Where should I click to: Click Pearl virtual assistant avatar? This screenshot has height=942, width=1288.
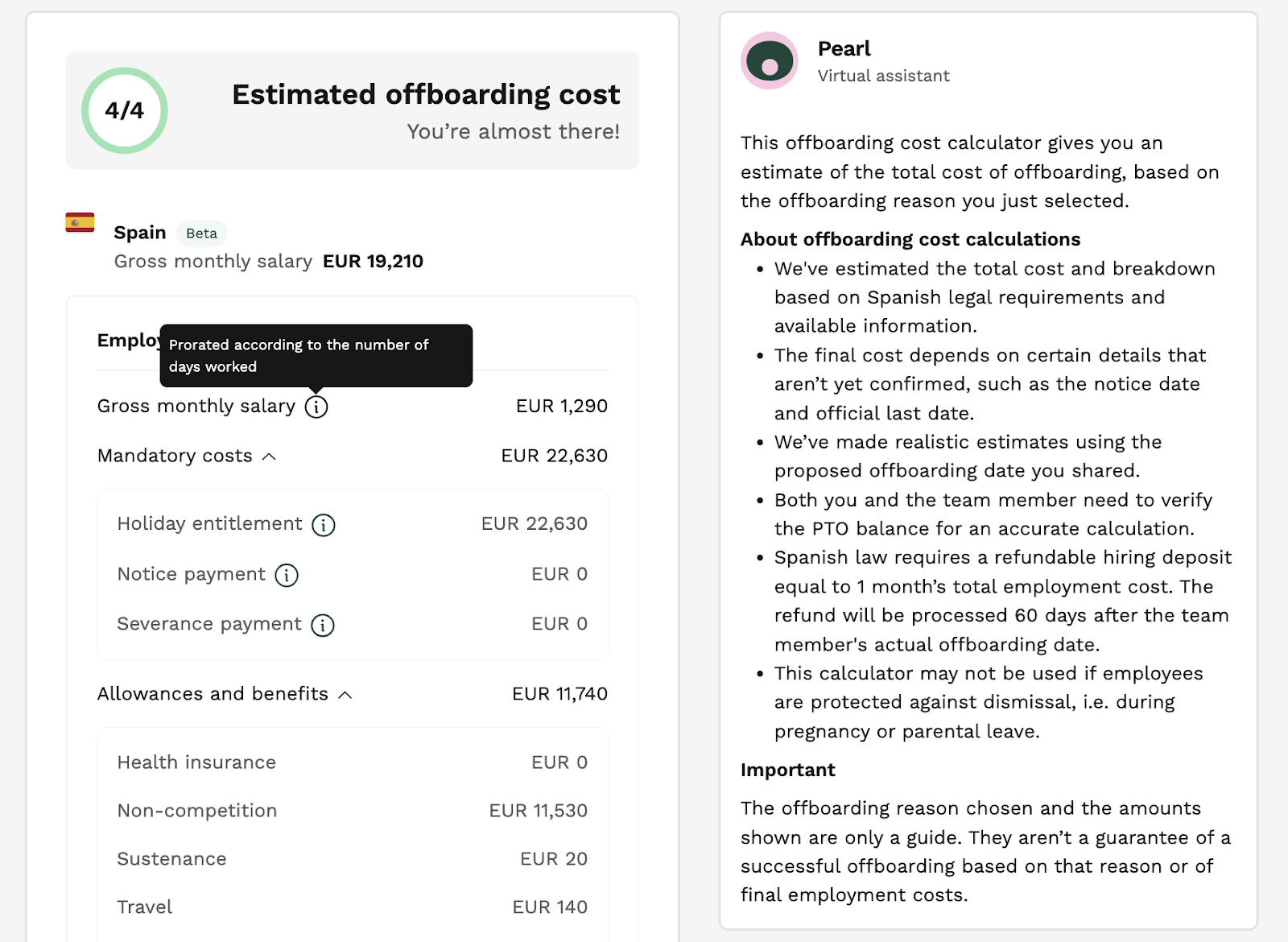[770, 61]
